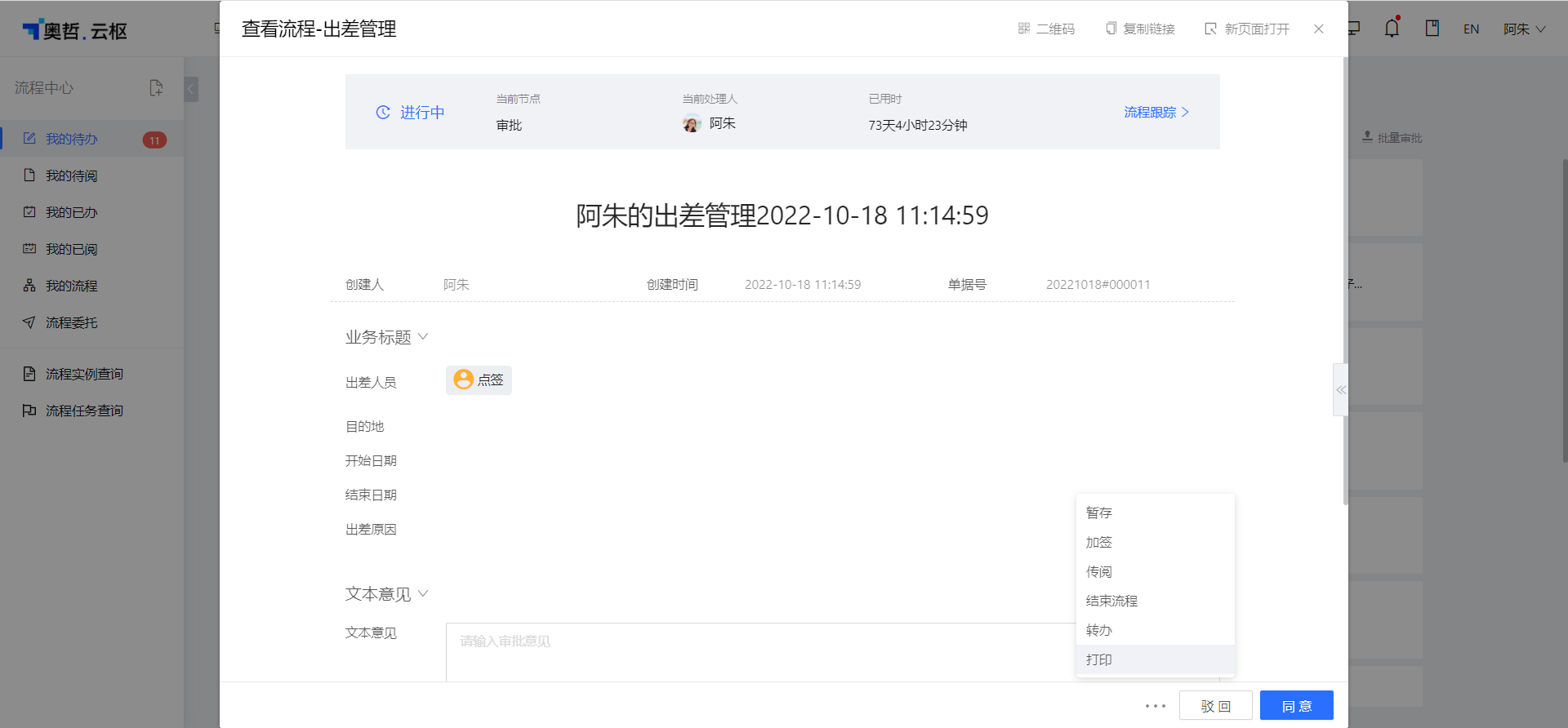This screenshot has width=1568, height=728.
Task: Click the 我的已阅 icon
Action: [x=29, y=248]
